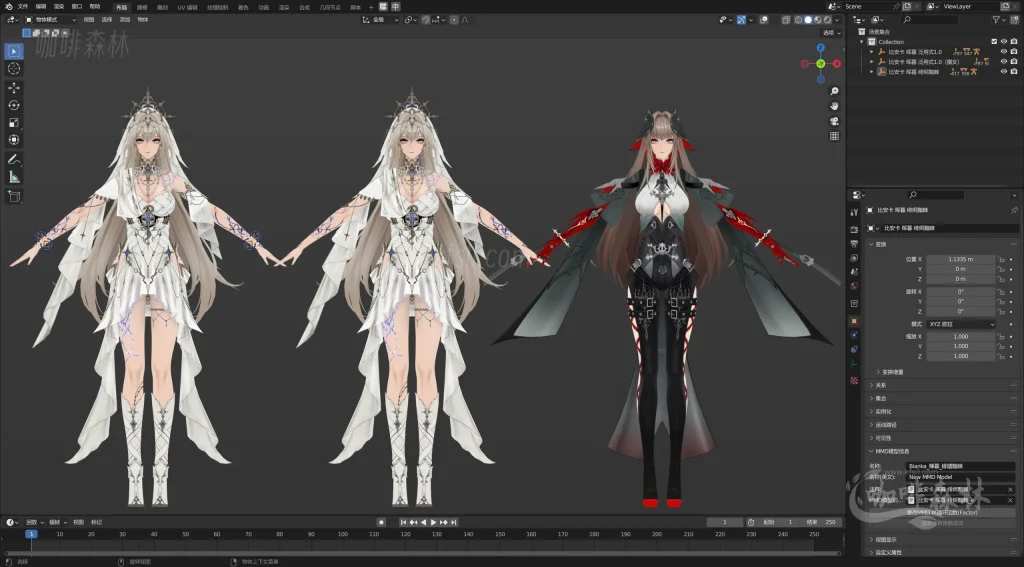This screenshot has width=1024, height=567.
Task: Toggle eye for third outliner armature object
Action: pos(1004,71)
